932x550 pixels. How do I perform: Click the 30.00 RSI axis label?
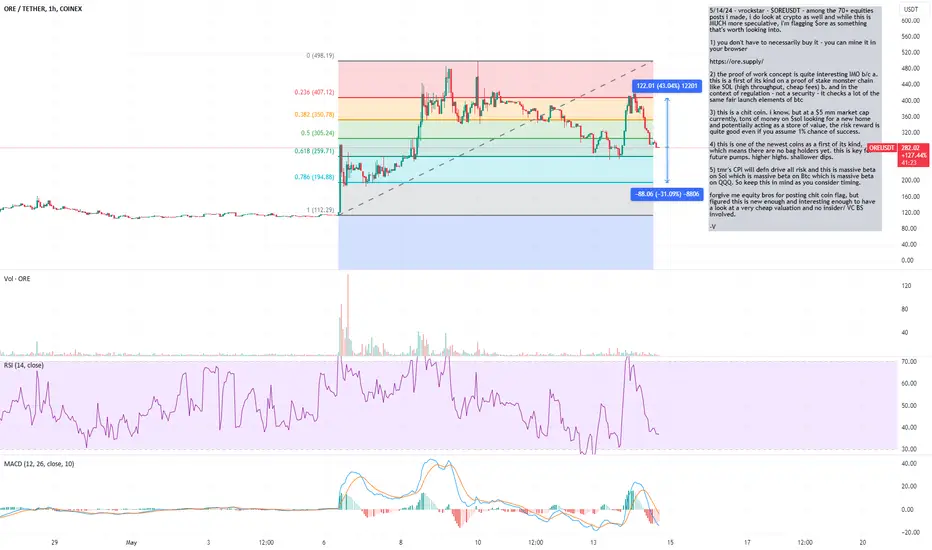point(911,450)
